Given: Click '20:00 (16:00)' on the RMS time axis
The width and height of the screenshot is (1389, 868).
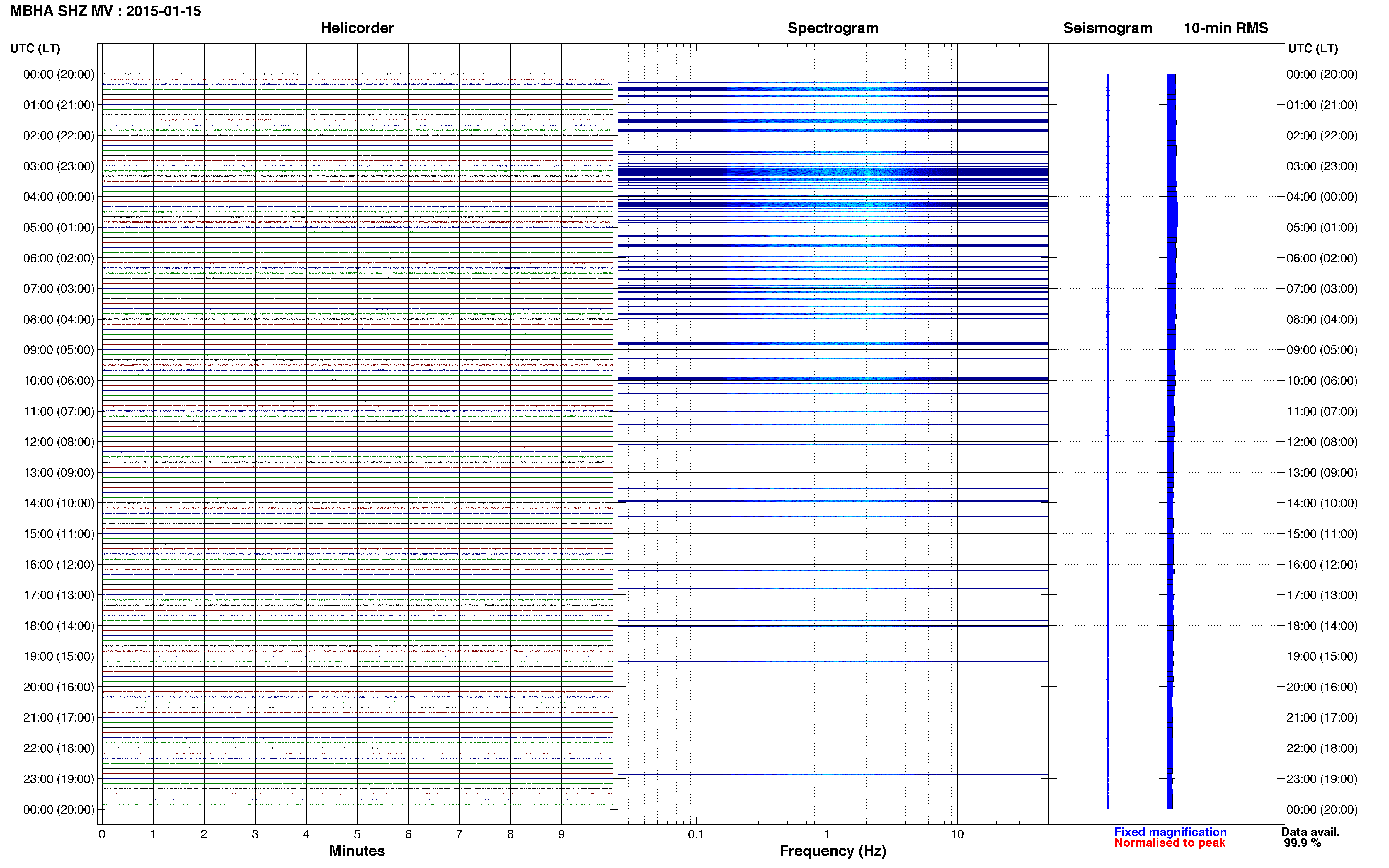Looking at the screenshot, I should point(1322,687).
